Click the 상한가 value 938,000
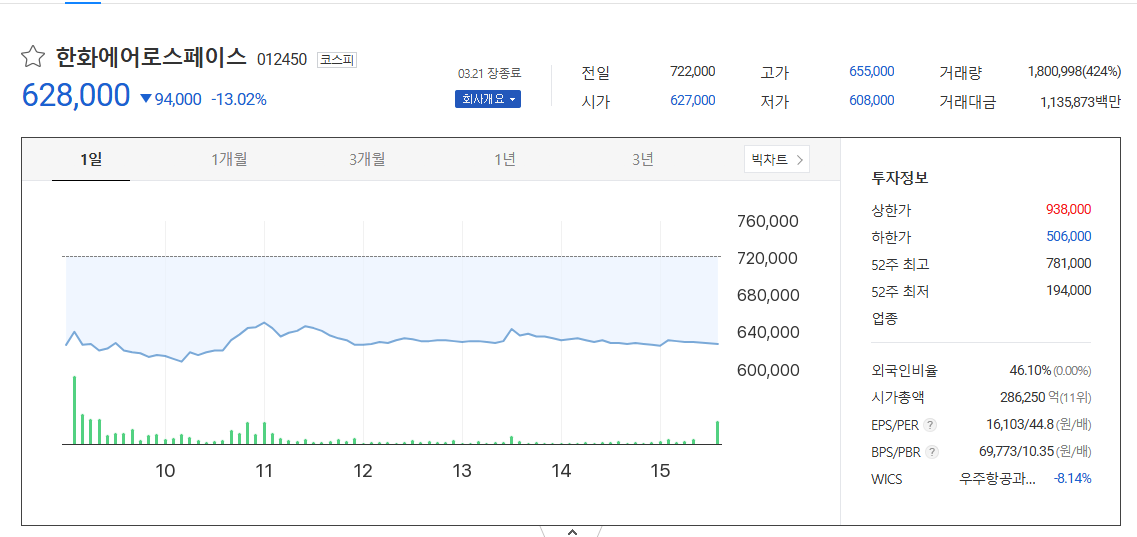Screen dimensions: 1137x537 1068,209
